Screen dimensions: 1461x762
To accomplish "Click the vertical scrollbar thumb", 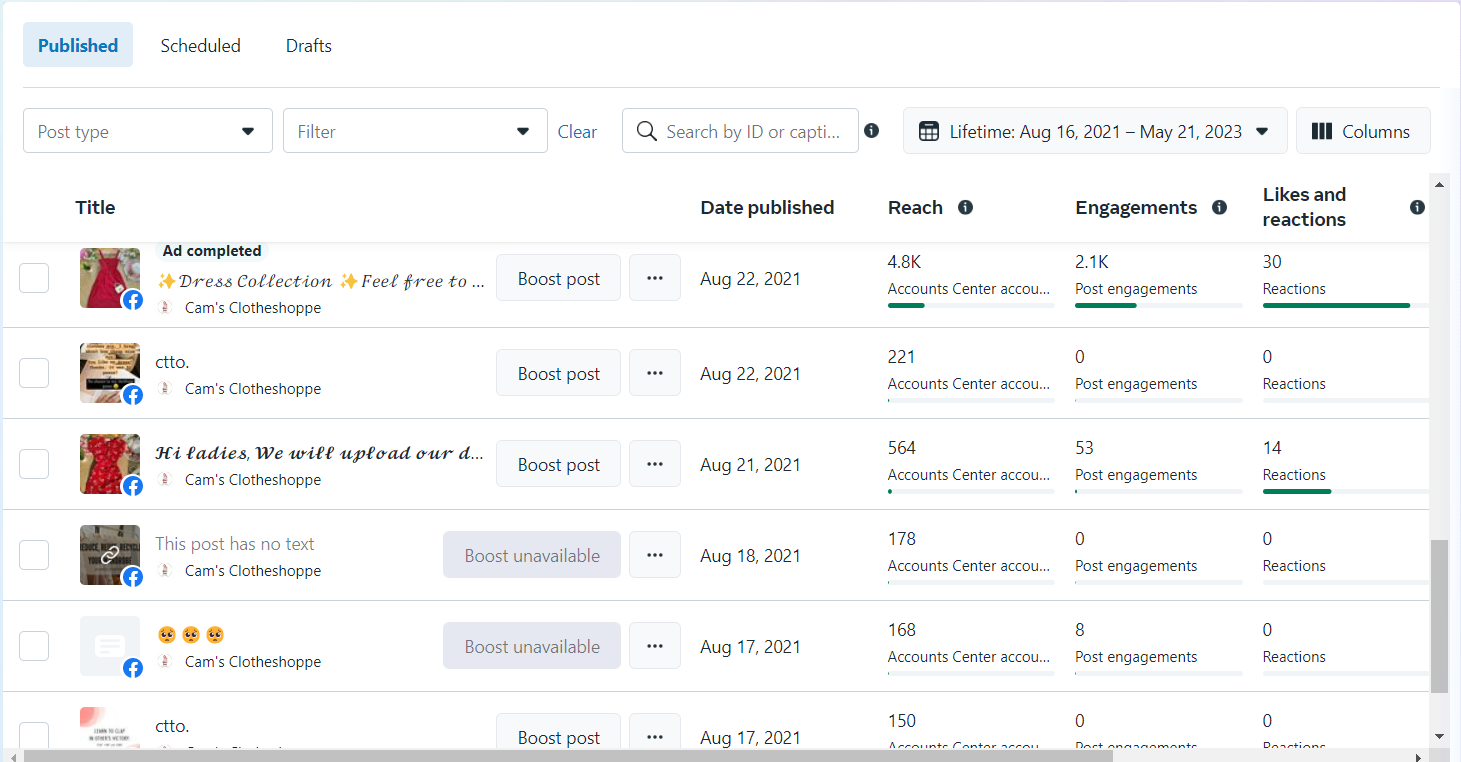I will click(x=1439, y=615).
